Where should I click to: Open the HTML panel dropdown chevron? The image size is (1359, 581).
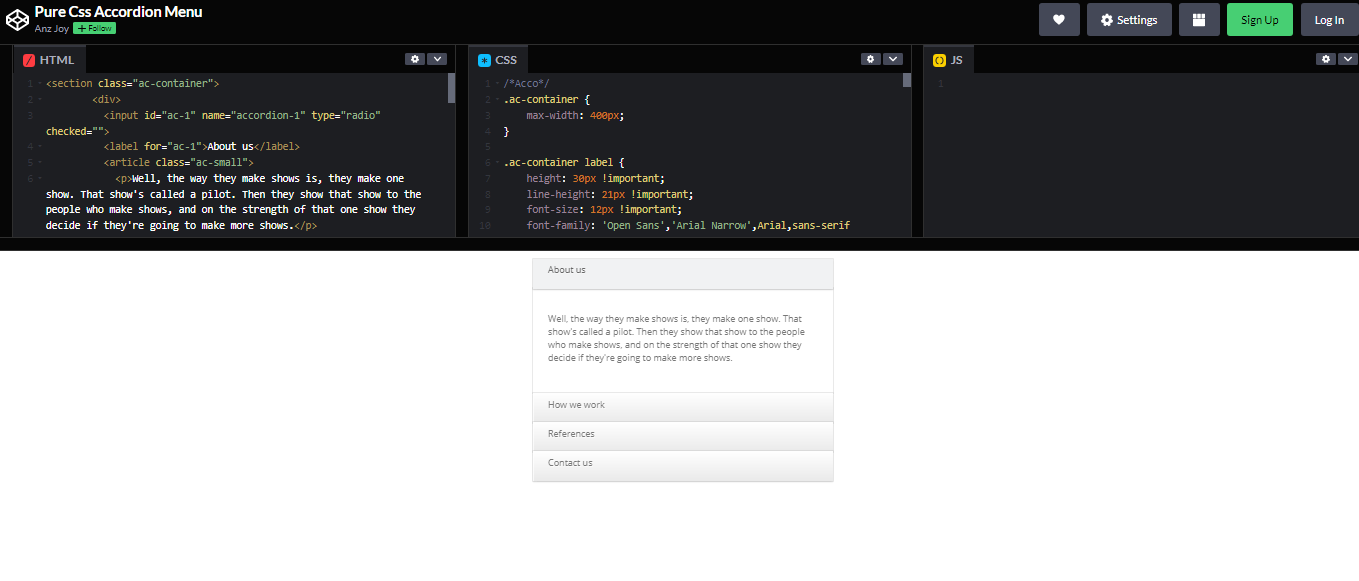point(438,59)
